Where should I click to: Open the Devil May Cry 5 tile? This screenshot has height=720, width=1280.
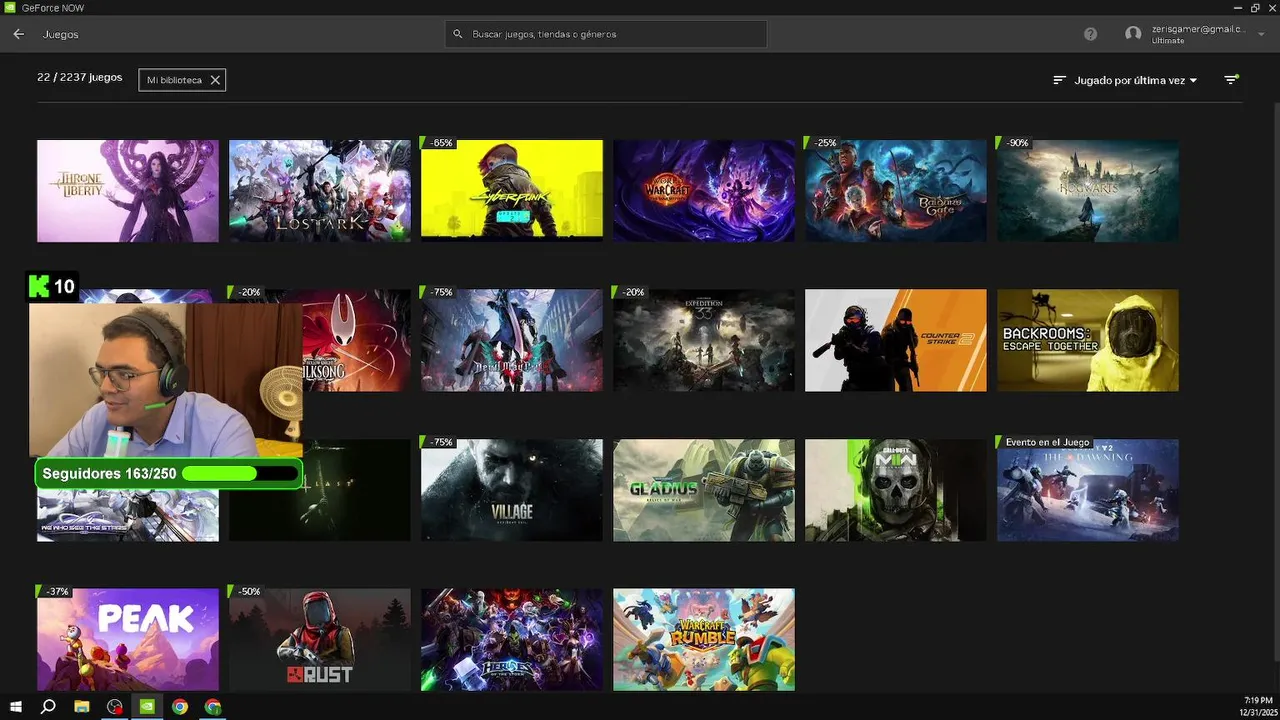(x=512, y=341)
